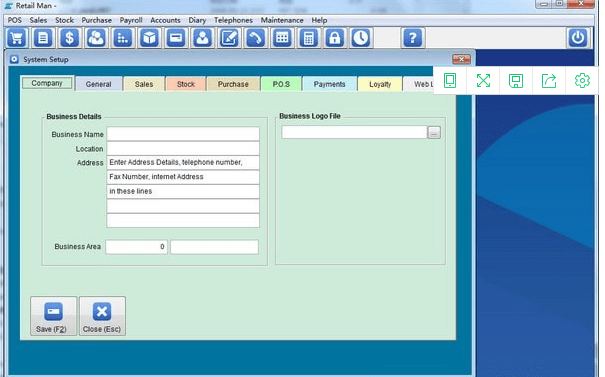605x377 pixels.
Task: Browse for business logo file button
Action: 434,133
